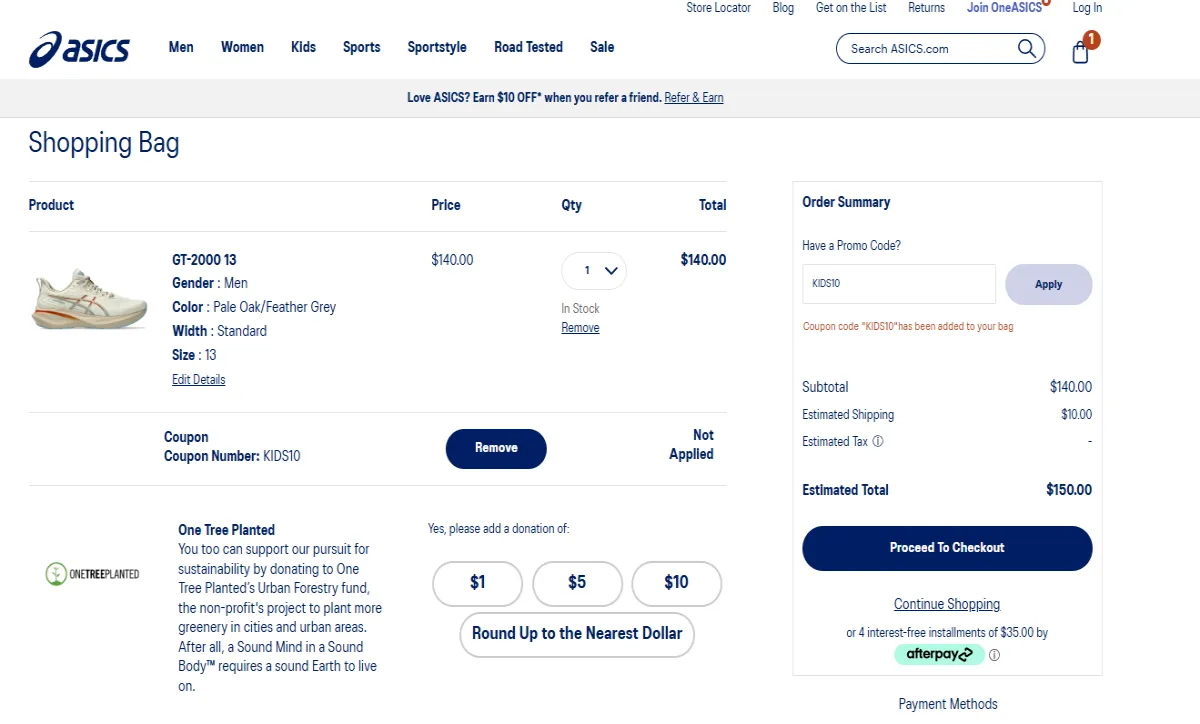Click the One Tree Planted logo
1200x724 pixels.
coord(92,572)
